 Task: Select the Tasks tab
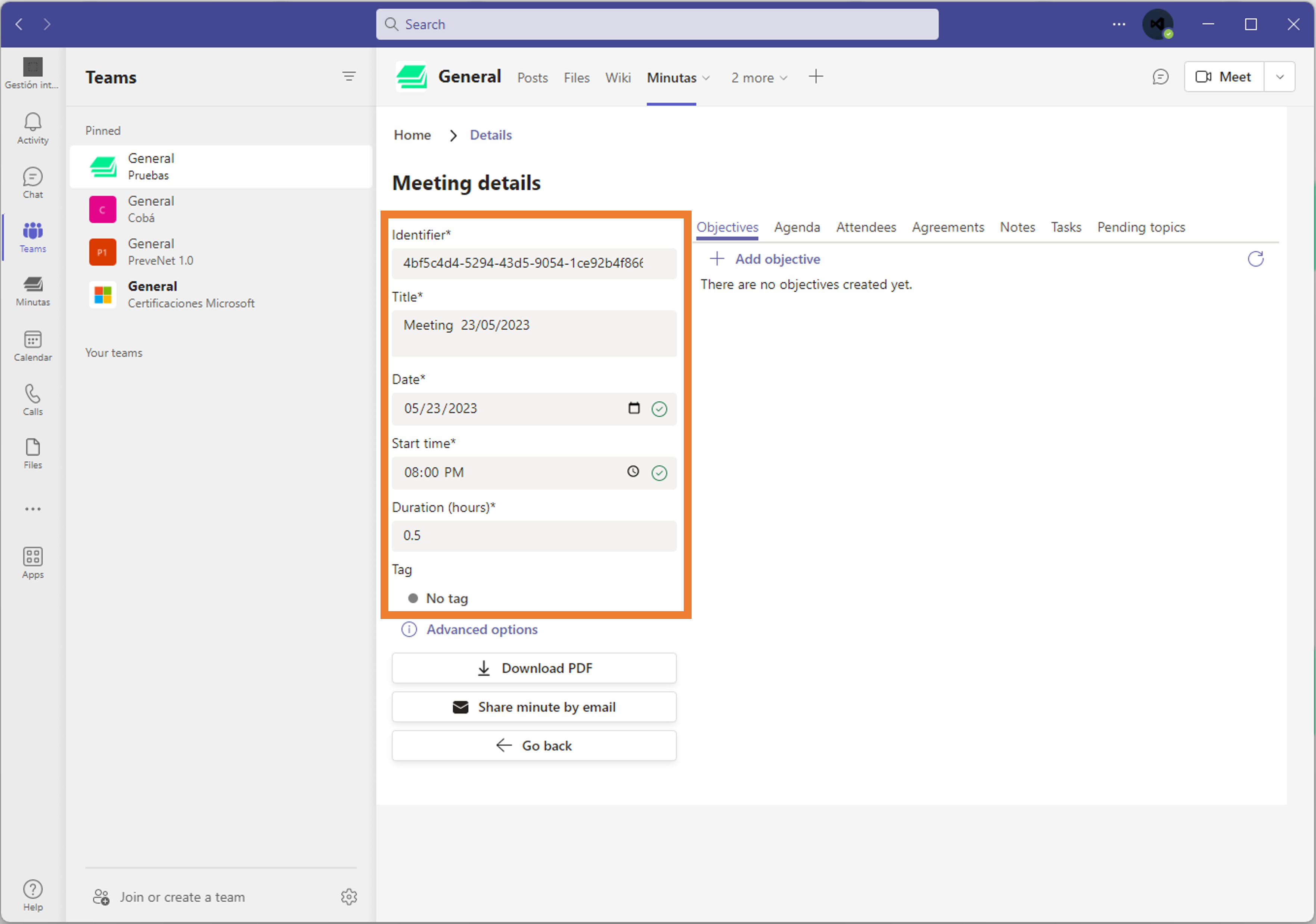pyautogui.click(x=1066, y=227)
